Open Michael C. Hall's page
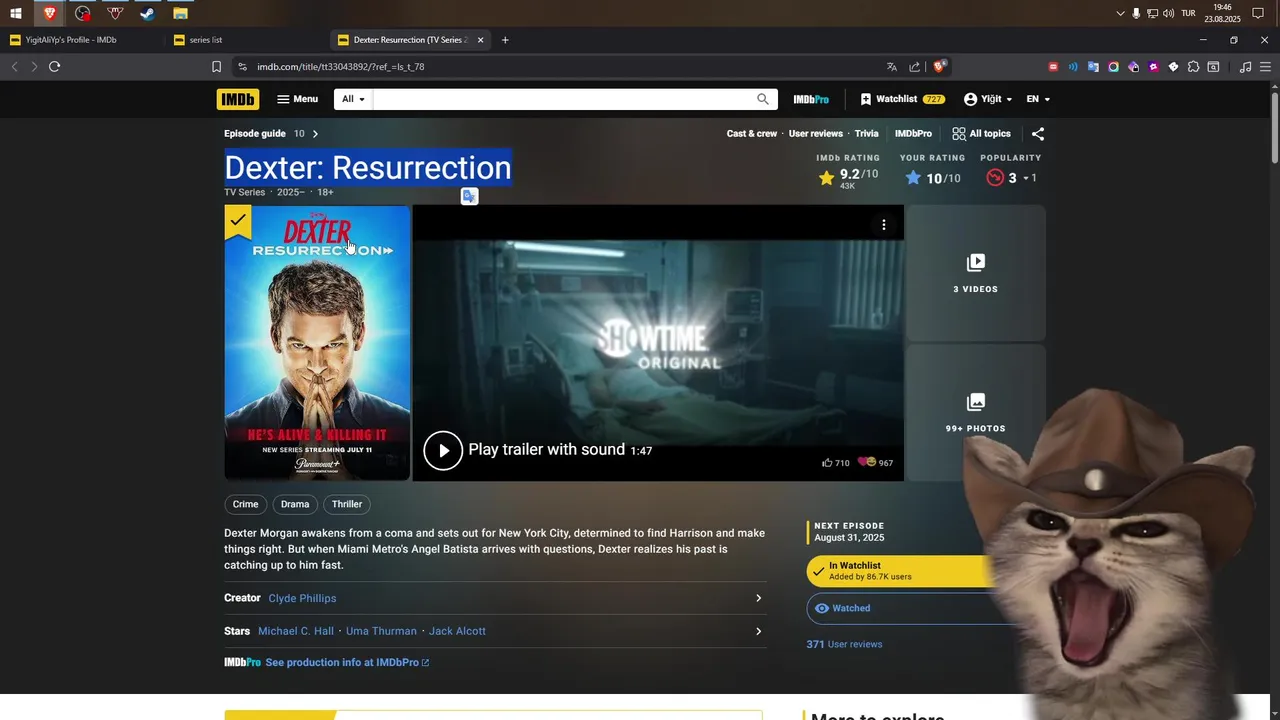The image size is (1280, 720). click(296, 631)
